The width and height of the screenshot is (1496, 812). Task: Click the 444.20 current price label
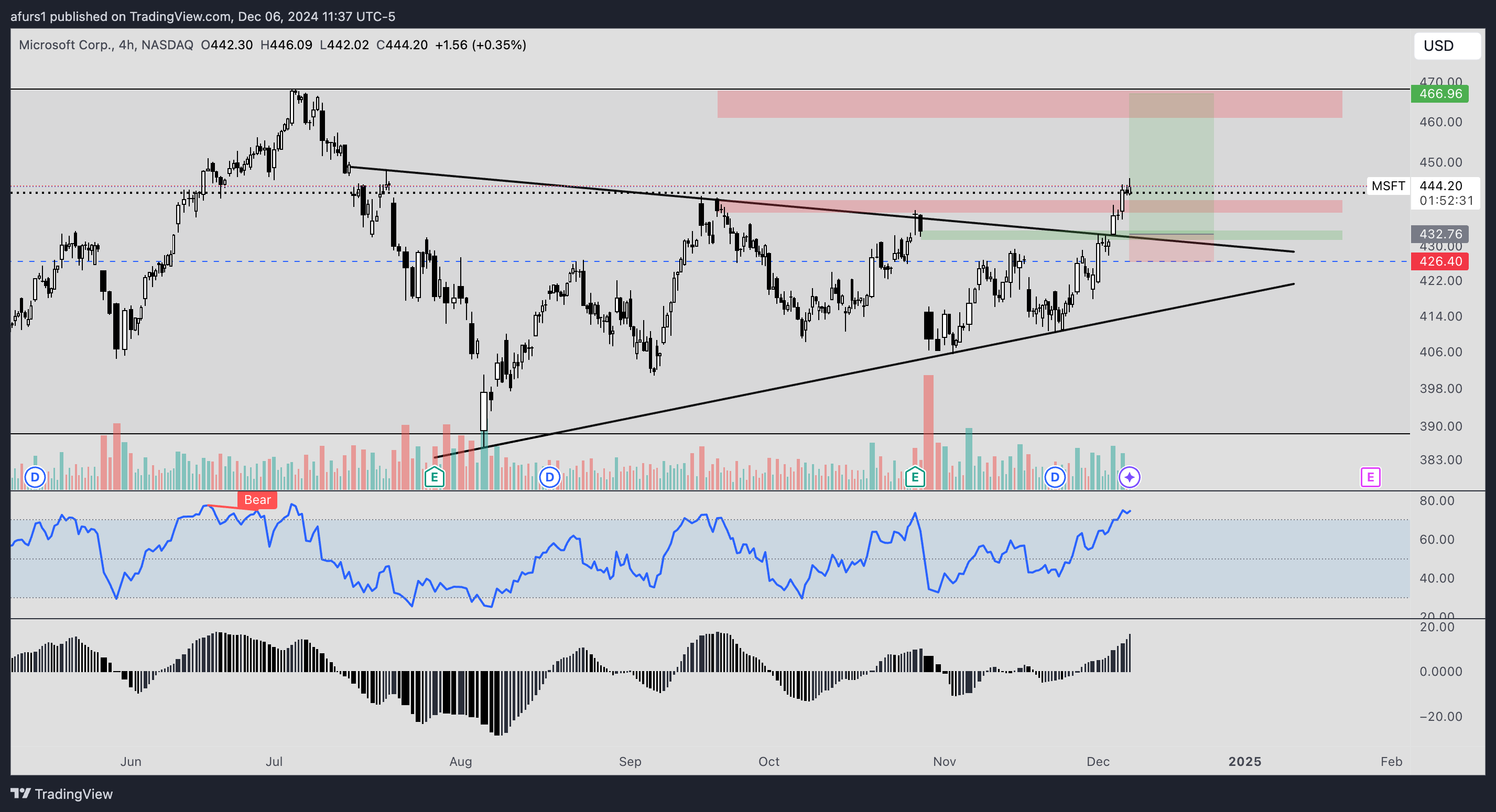tap(1441, 186)
